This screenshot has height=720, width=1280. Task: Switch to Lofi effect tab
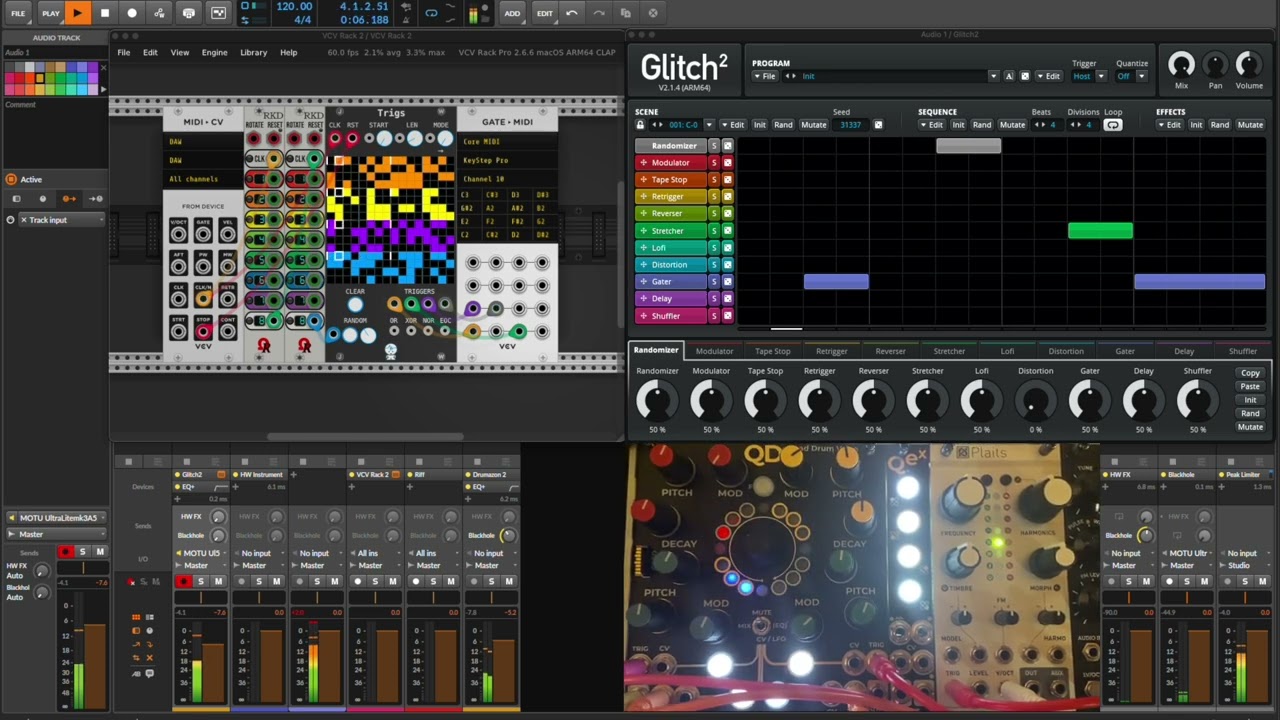click(1007, 351)
